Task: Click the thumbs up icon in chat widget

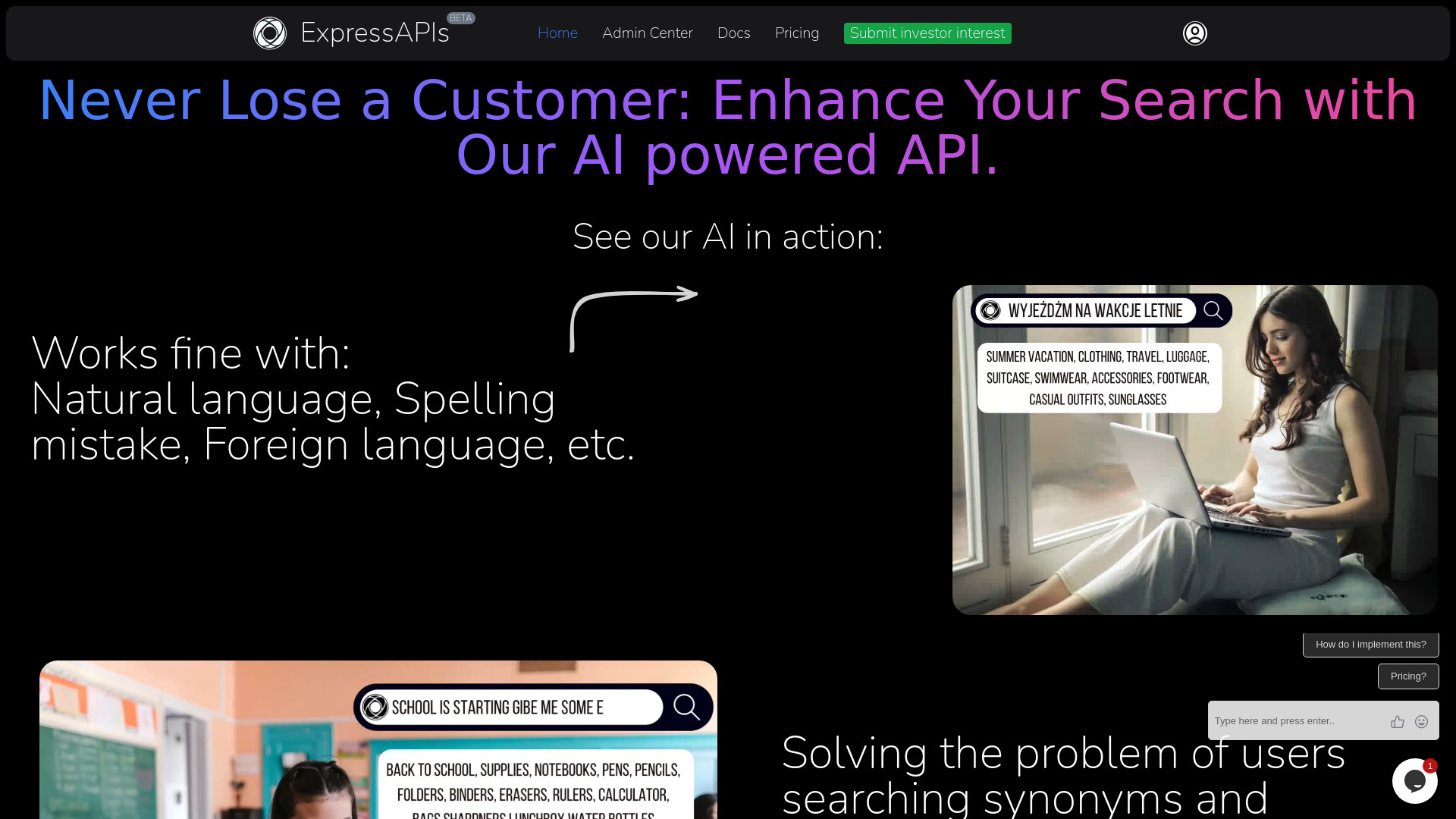Action: [x=1397, y=721]
